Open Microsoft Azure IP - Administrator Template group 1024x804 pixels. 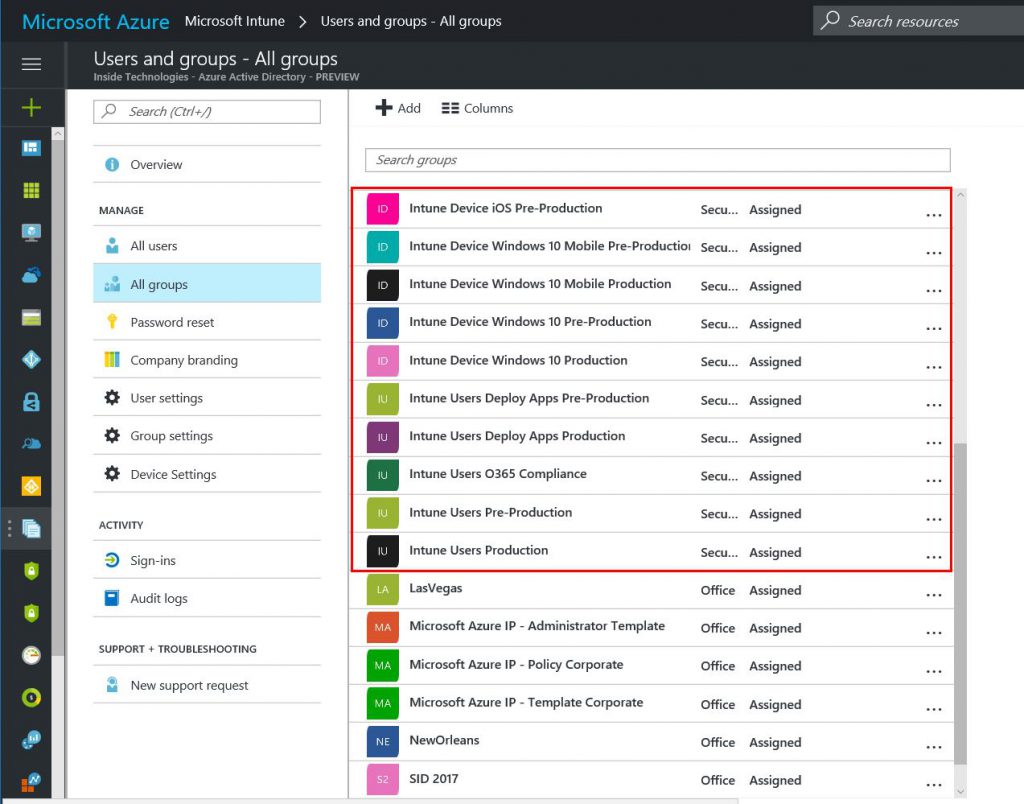[x=537, y=626]
